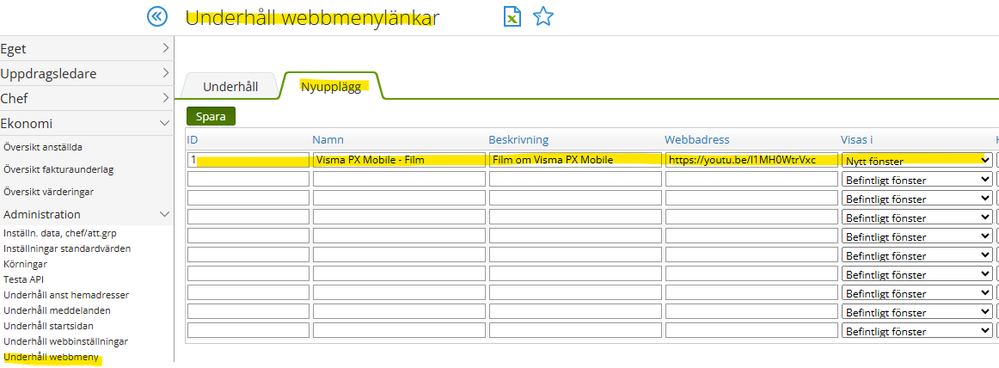The image size is (999, 368).
Task: Open third row 'Befintligt fönster' dropdown
Action: pos(917,199)
